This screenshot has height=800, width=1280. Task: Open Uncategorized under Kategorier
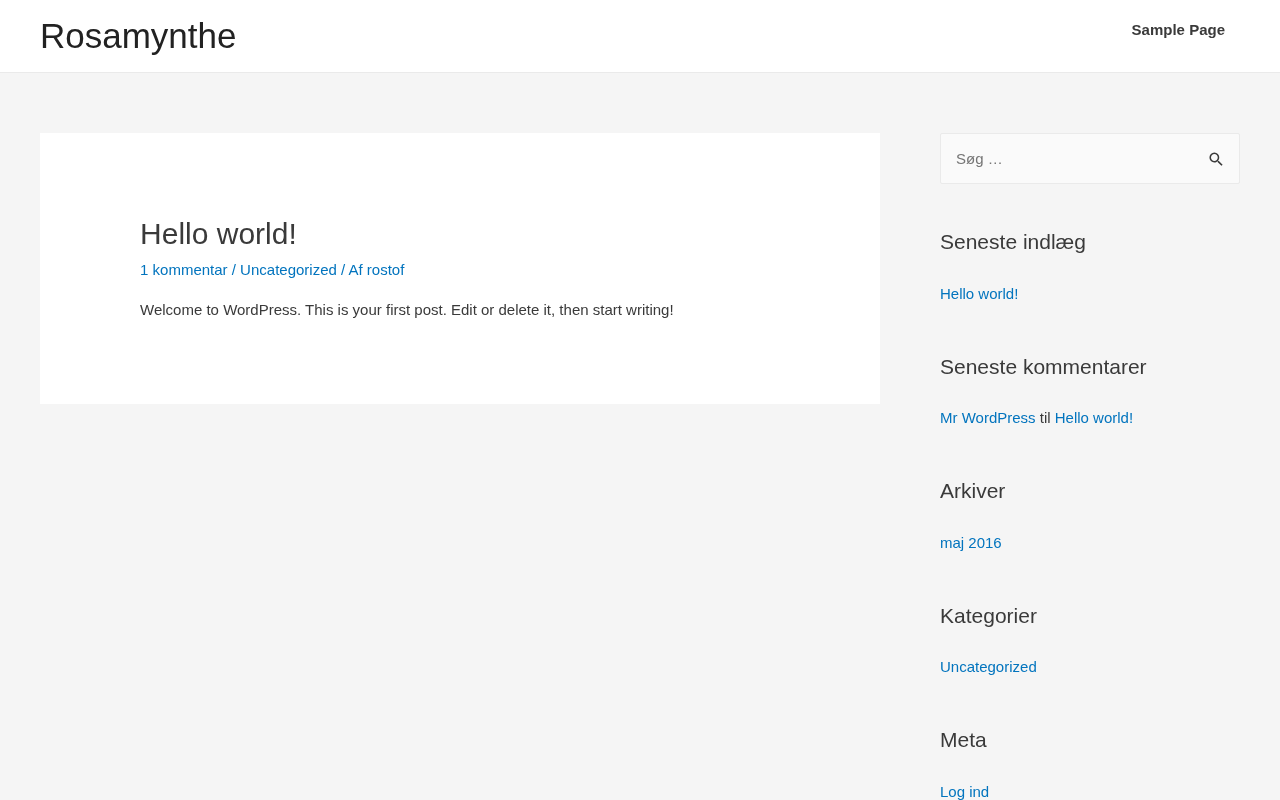pyautogui.click(x=988, y=667)
